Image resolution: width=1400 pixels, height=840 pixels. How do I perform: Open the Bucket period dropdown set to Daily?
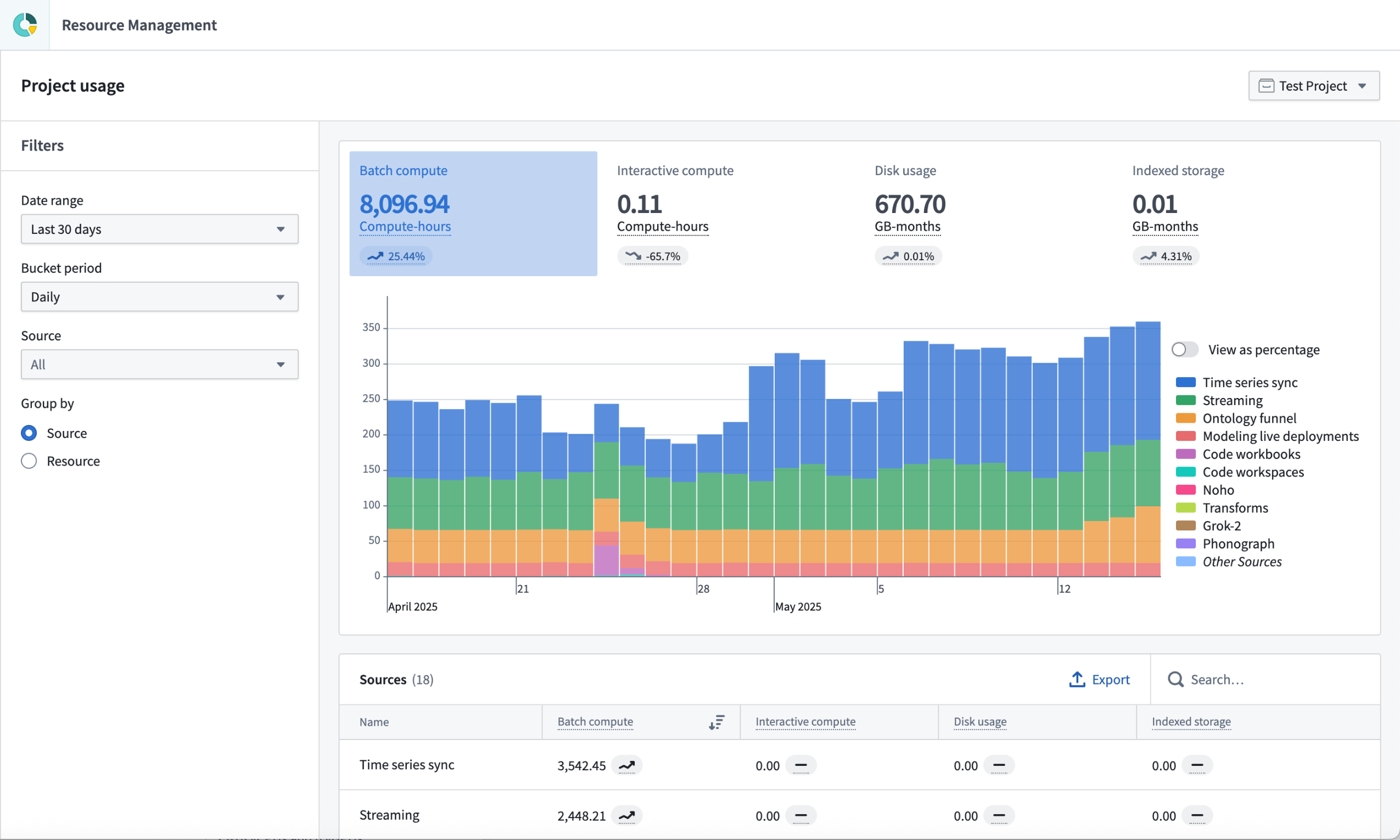click(159, 296)
